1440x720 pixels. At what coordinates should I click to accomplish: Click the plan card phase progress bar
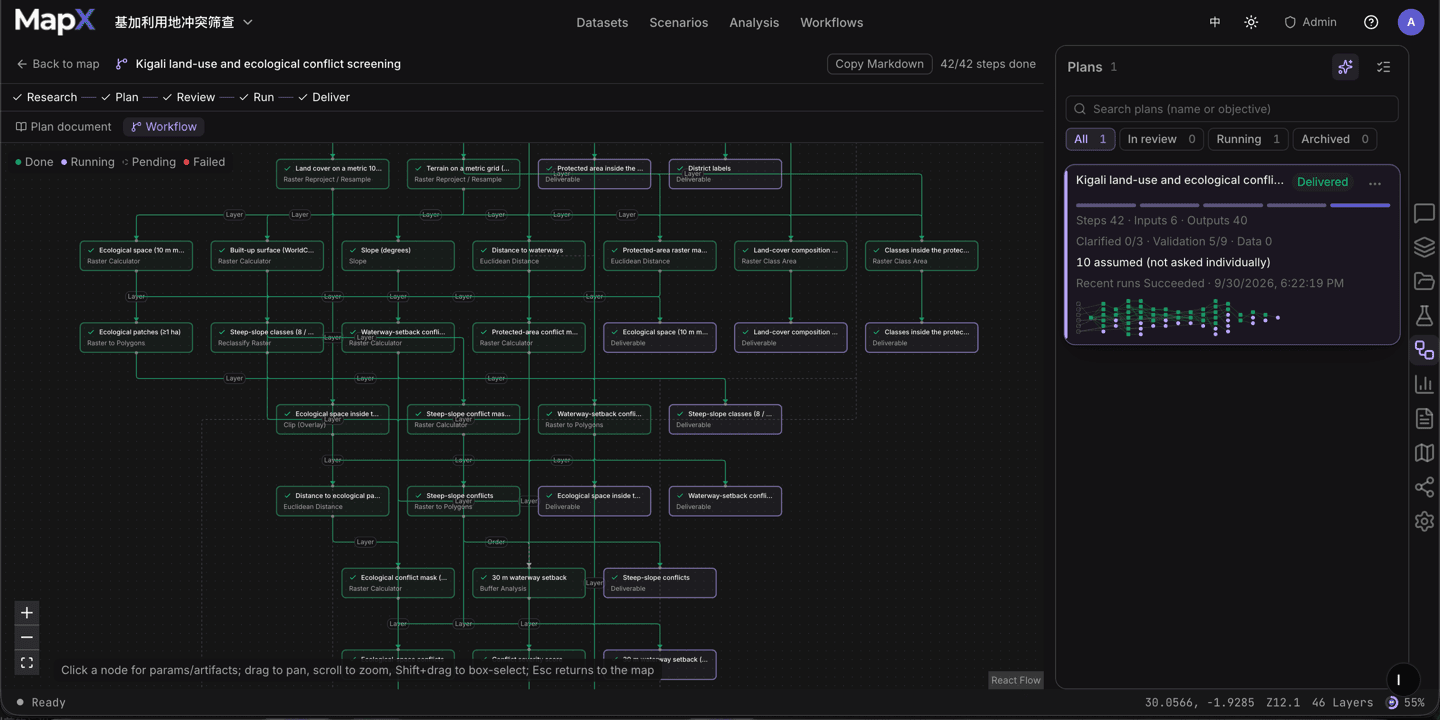tap(1233, 205)
